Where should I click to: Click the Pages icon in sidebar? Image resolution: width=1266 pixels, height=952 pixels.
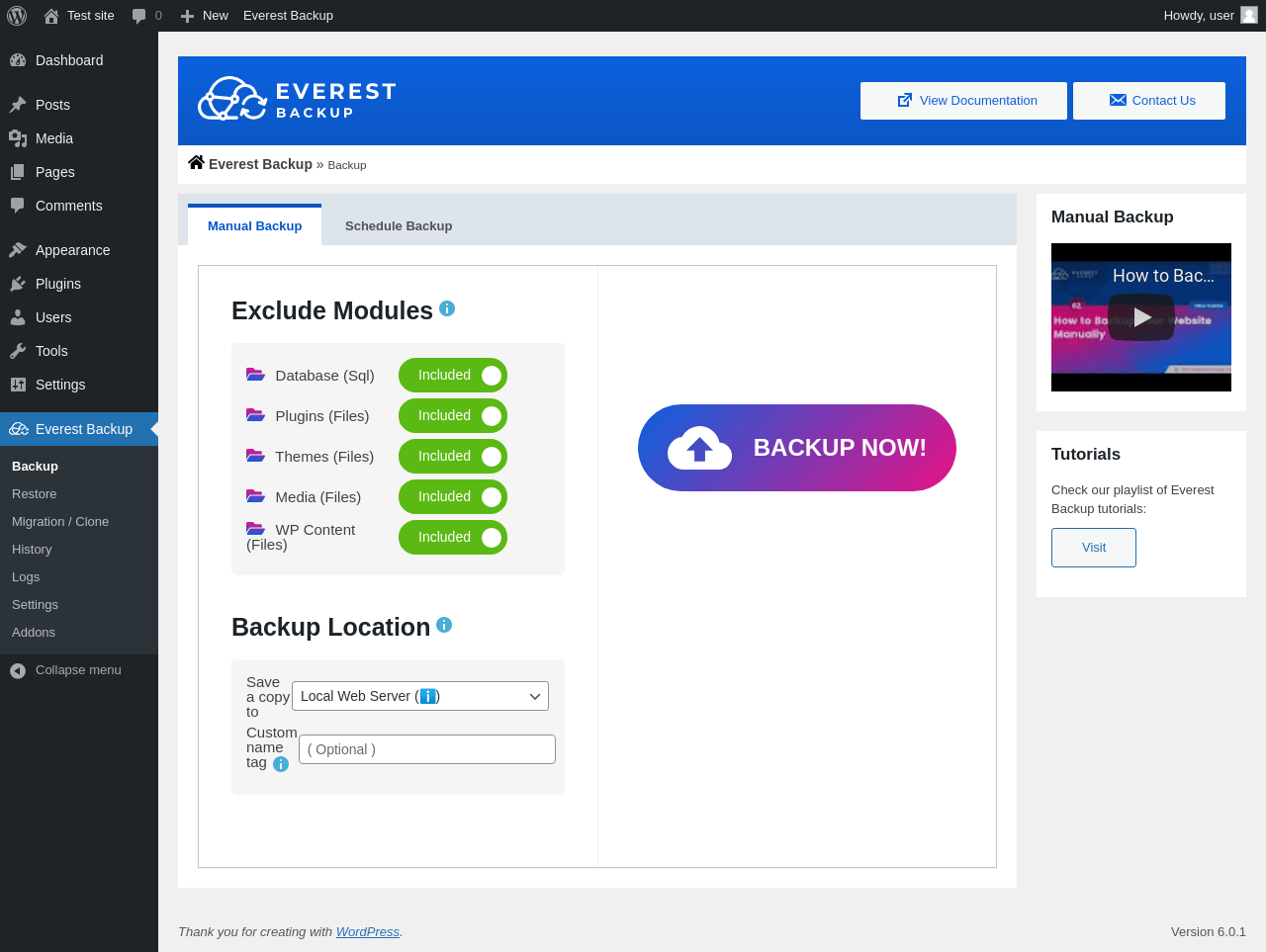(18, 172)
